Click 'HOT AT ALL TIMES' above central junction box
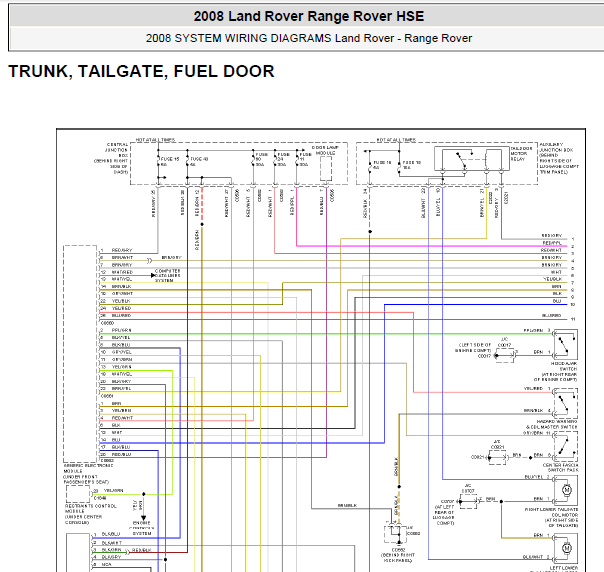 pyautogui.click(x=155, y=140)
